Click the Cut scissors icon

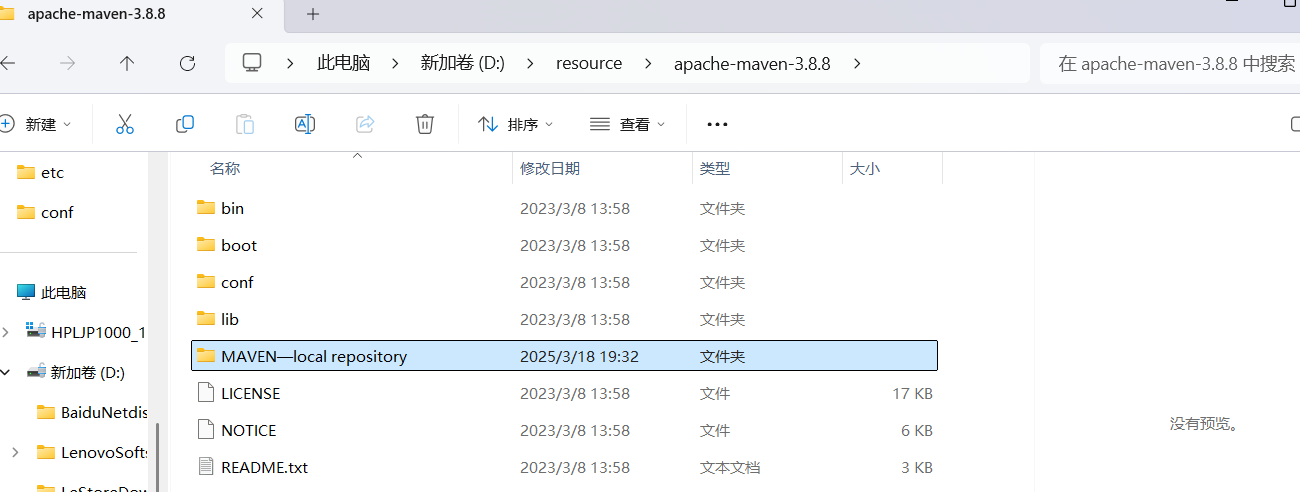click(x=125, y=124)
